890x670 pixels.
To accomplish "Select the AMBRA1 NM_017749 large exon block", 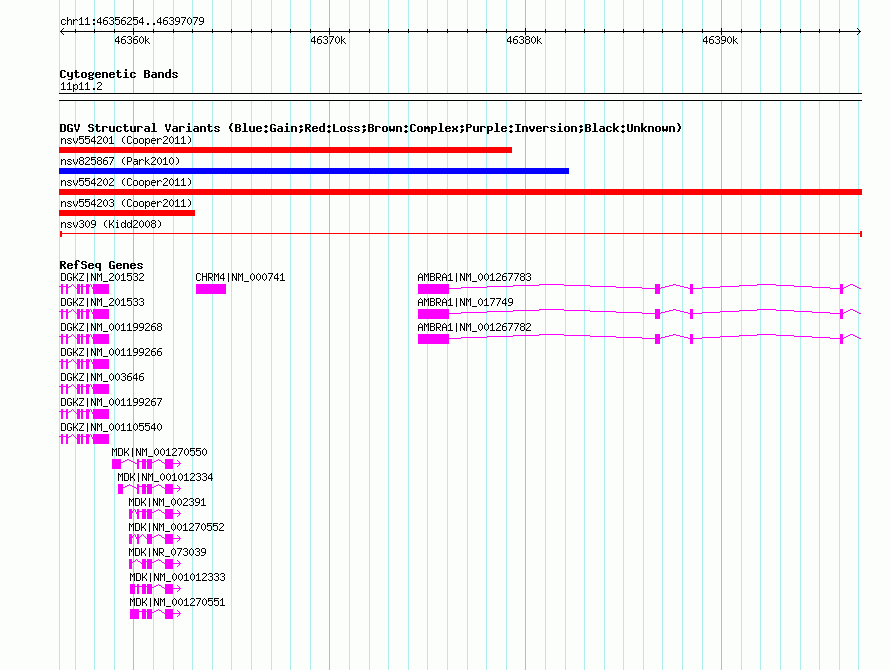I will pos(433,314).
